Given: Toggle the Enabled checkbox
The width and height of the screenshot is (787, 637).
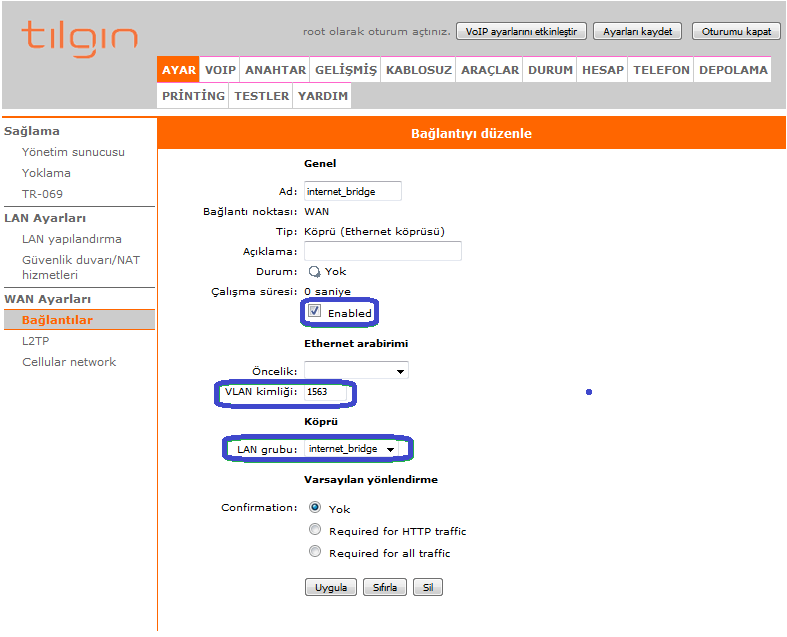Looking at the screenshot, I should (315, 311).
